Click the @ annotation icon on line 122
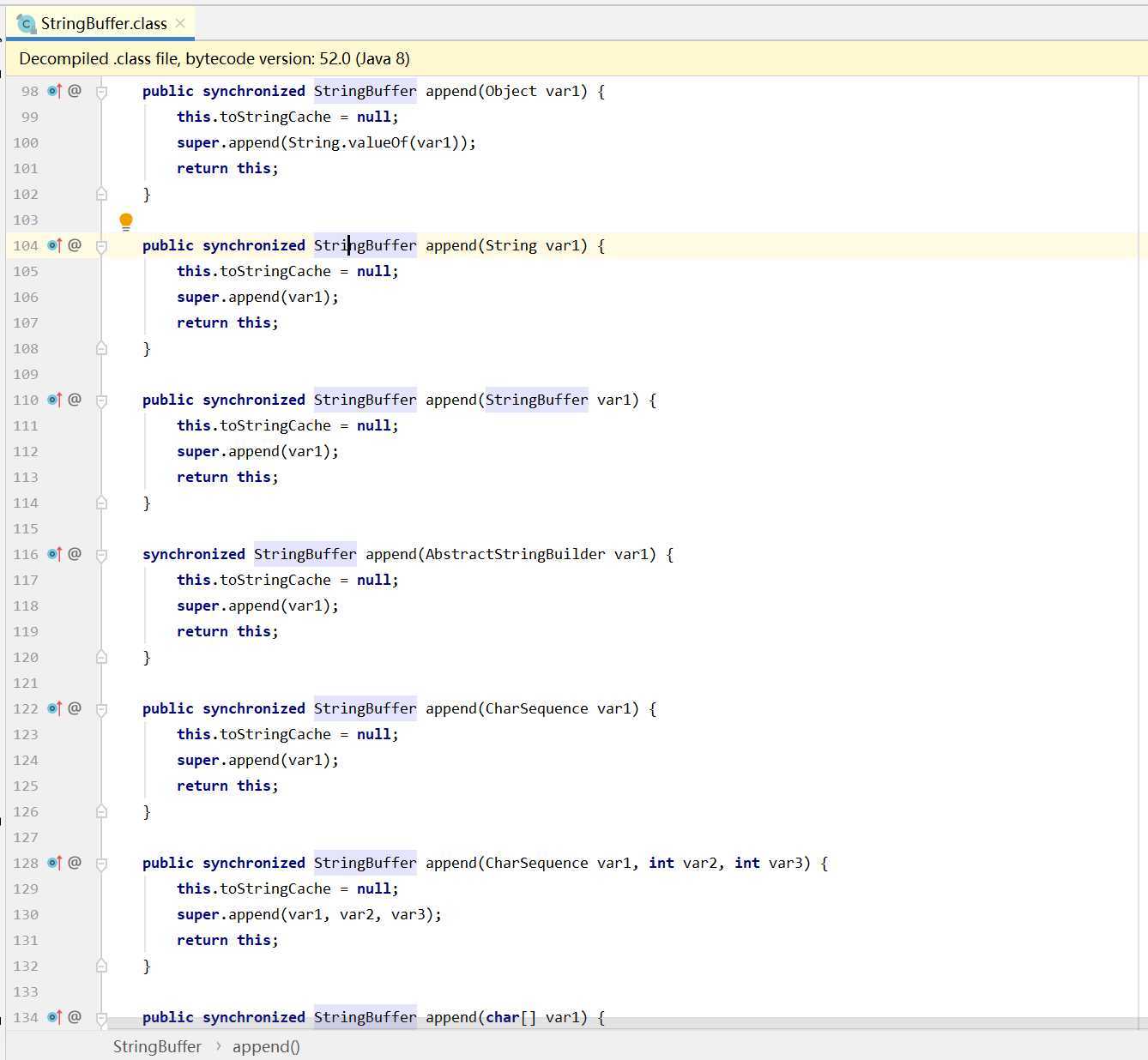 [75, 708]
